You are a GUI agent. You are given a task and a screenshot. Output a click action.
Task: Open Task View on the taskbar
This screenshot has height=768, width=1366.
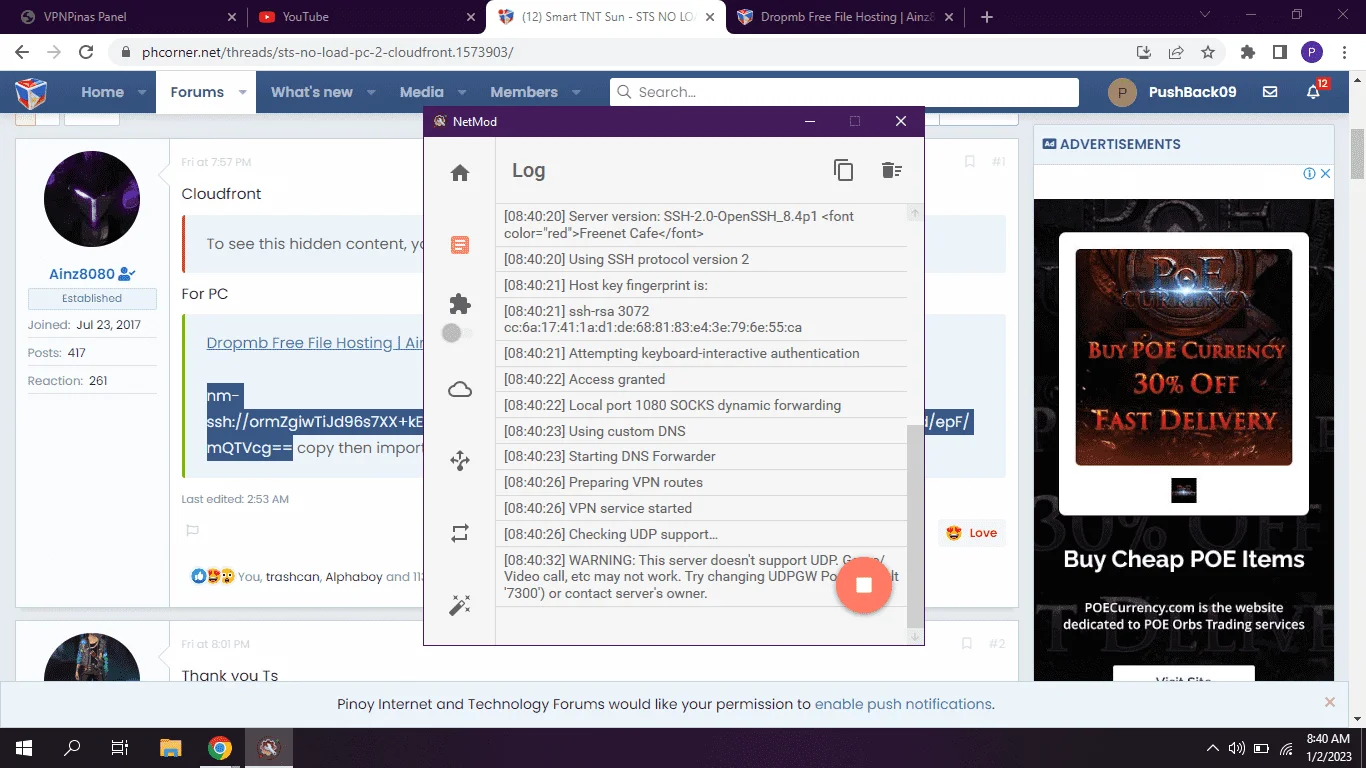pos(120,747)
